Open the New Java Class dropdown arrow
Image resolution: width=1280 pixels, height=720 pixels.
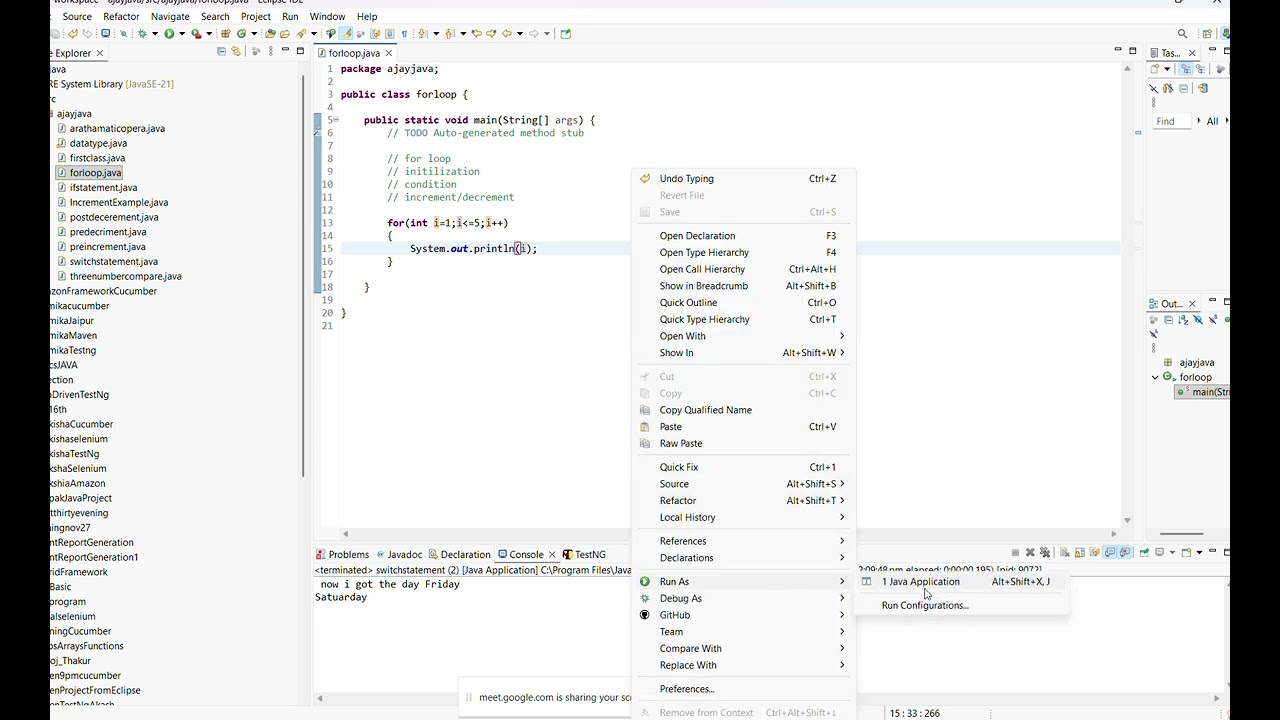tap(254, 33)
